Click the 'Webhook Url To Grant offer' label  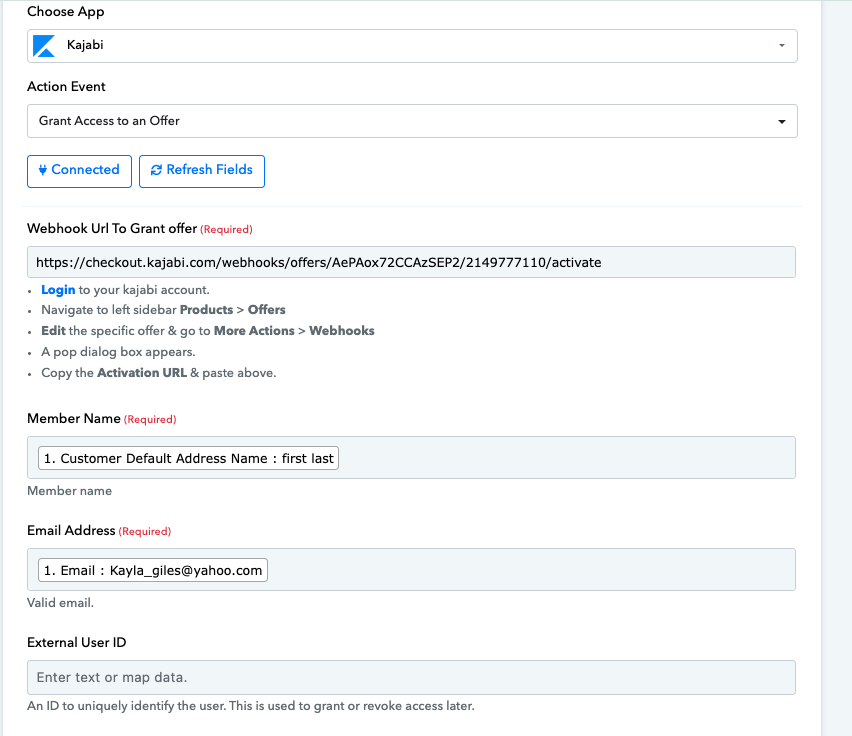(x=112, y=229)
